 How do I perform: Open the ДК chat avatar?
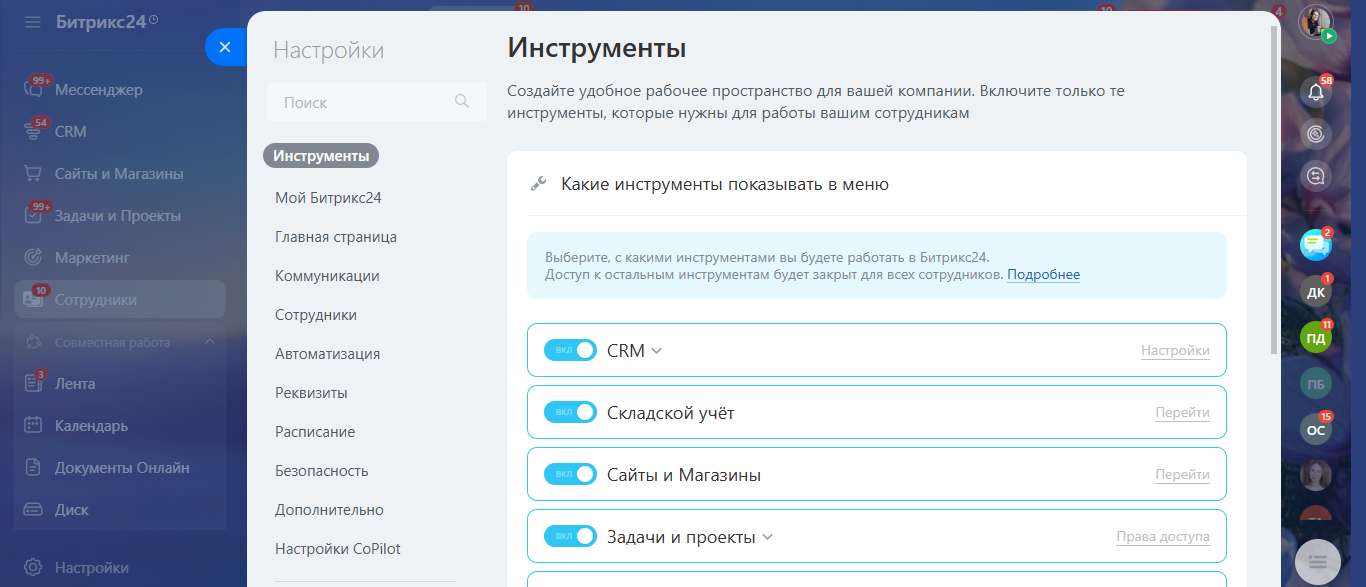[1316, 292]
